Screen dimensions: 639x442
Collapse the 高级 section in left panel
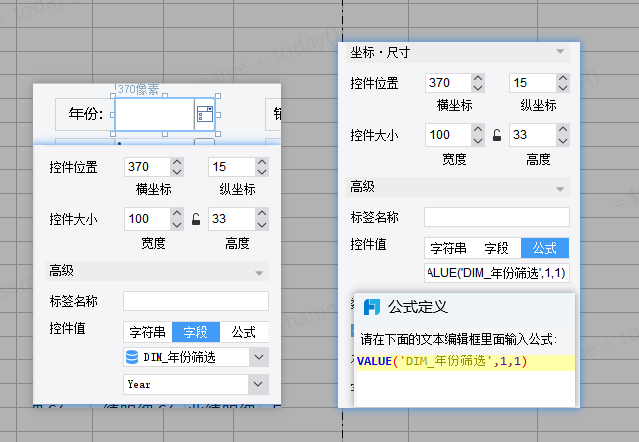coord(259,273)
